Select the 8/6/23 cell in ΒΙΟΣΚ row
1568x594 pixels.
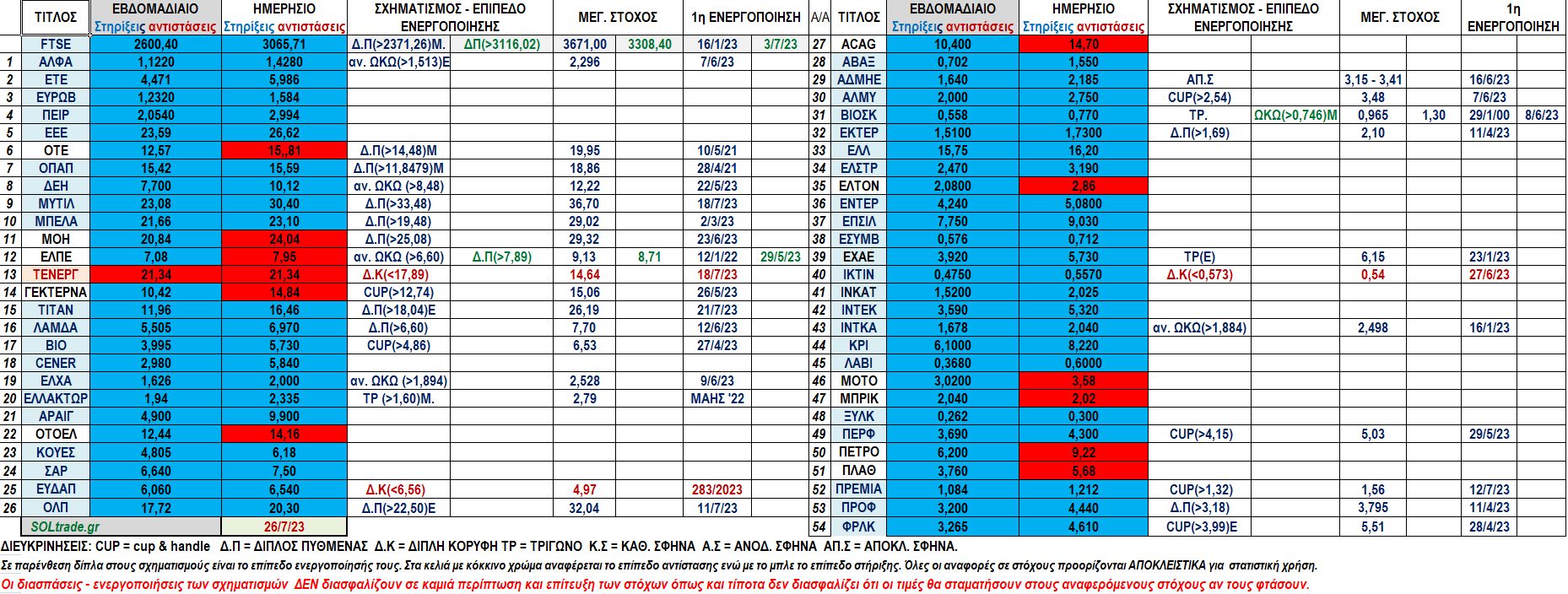1542,115
